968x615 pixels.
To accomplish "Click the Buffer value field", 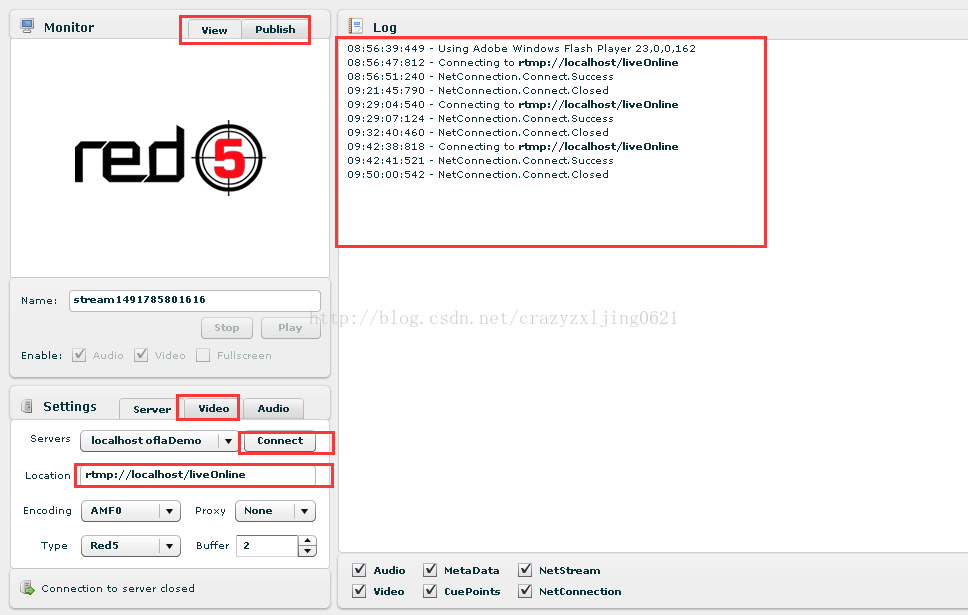I will 267,546.
